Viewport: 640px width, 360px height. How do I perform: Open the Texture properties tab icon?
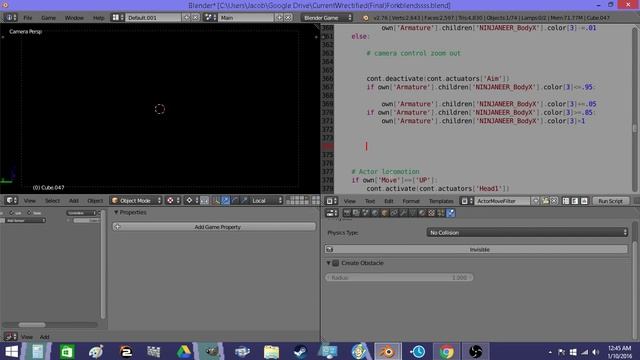click(431, 213)
